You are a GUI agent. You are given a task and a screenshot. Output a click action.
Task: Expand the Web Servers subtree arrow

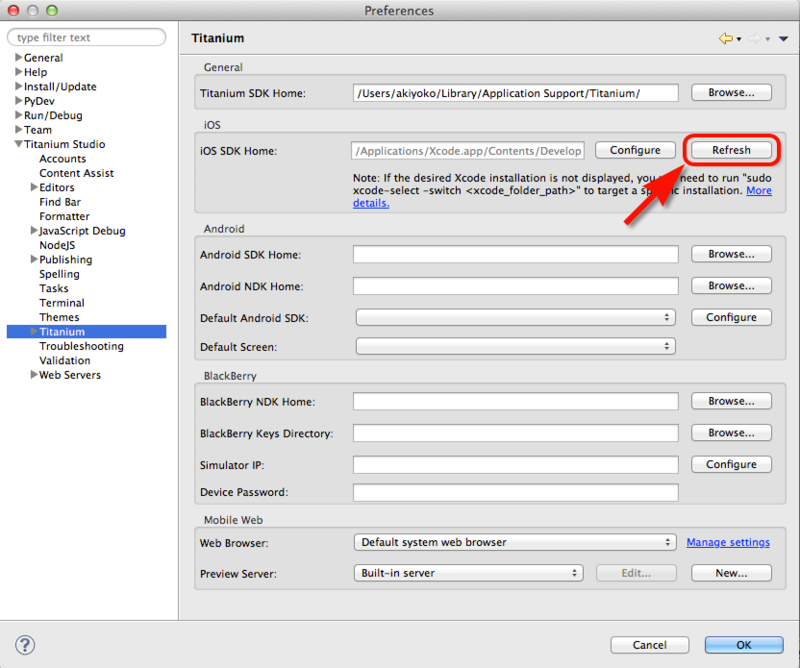coord(34,375)
